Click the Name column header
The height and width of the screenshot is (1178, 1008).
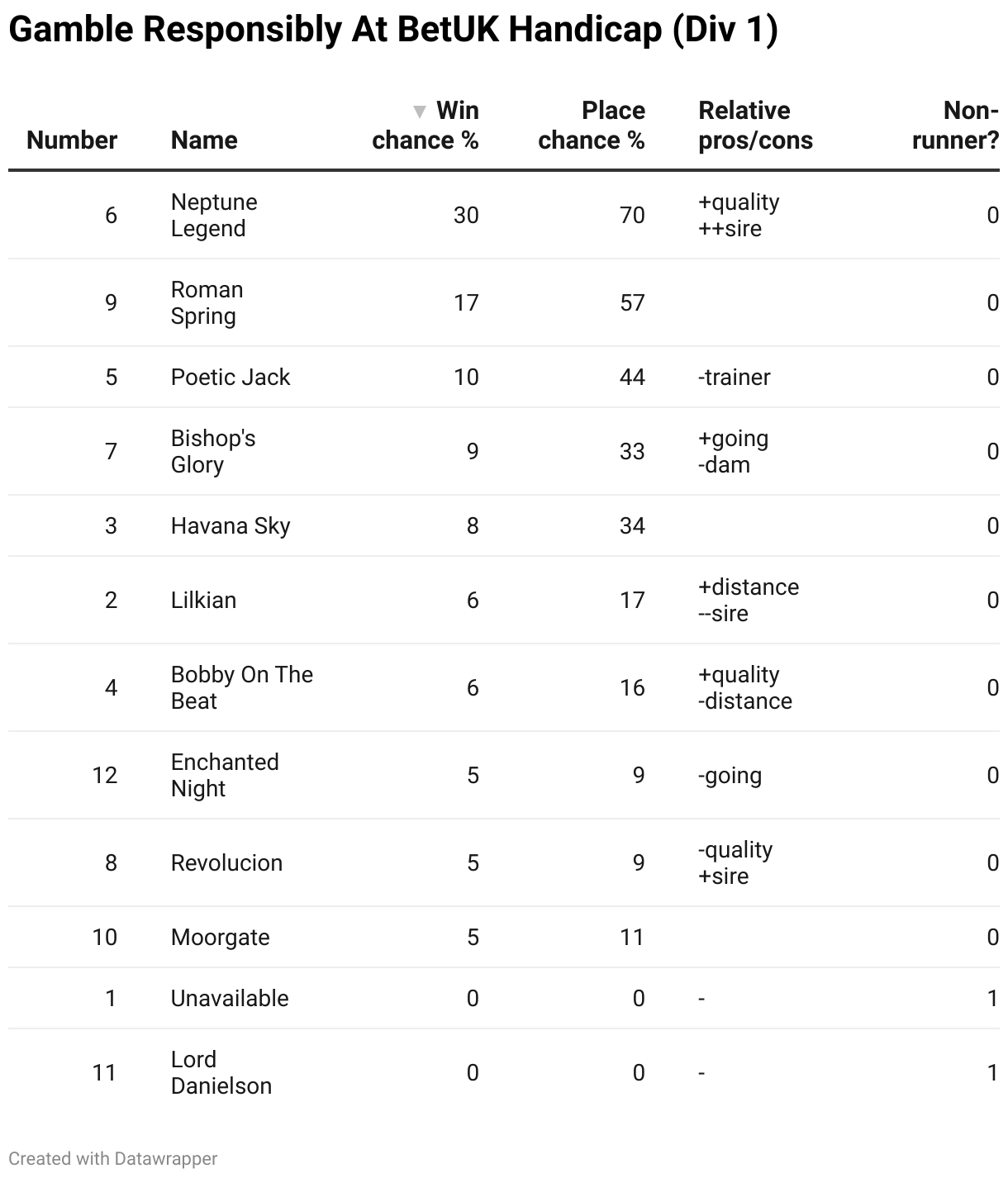tap(204, 140)
